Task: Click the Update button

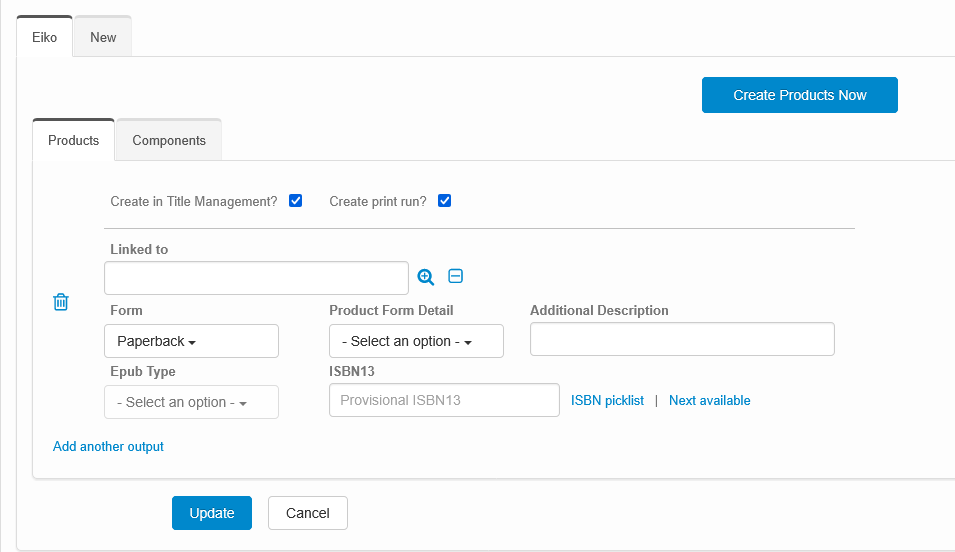Action: (x=212, y=513)
